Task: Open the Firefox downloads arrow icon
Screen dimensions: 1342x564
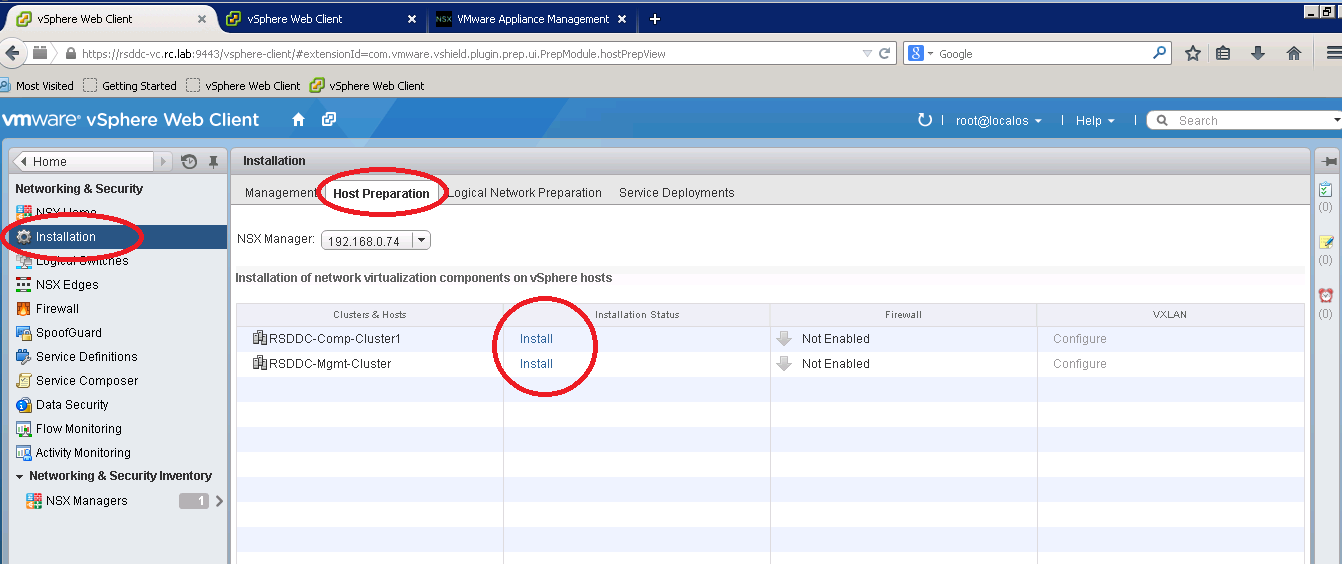Action: [1258, 54]
